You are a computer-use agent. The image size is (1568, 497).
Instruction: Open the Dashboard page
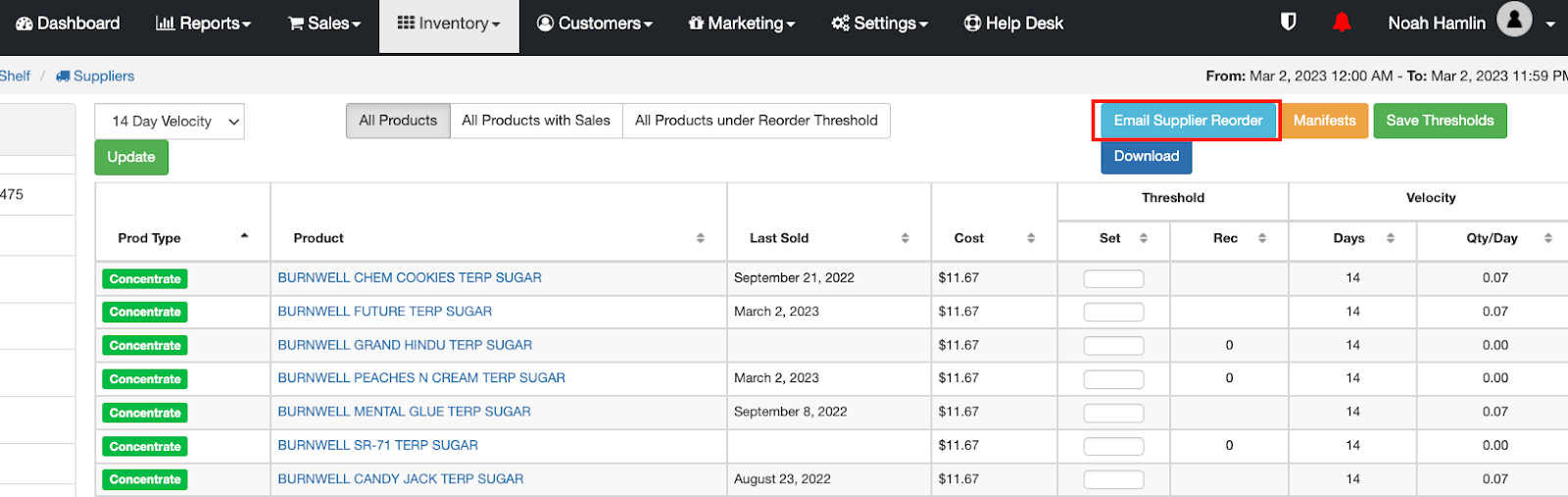coord(69,23)
